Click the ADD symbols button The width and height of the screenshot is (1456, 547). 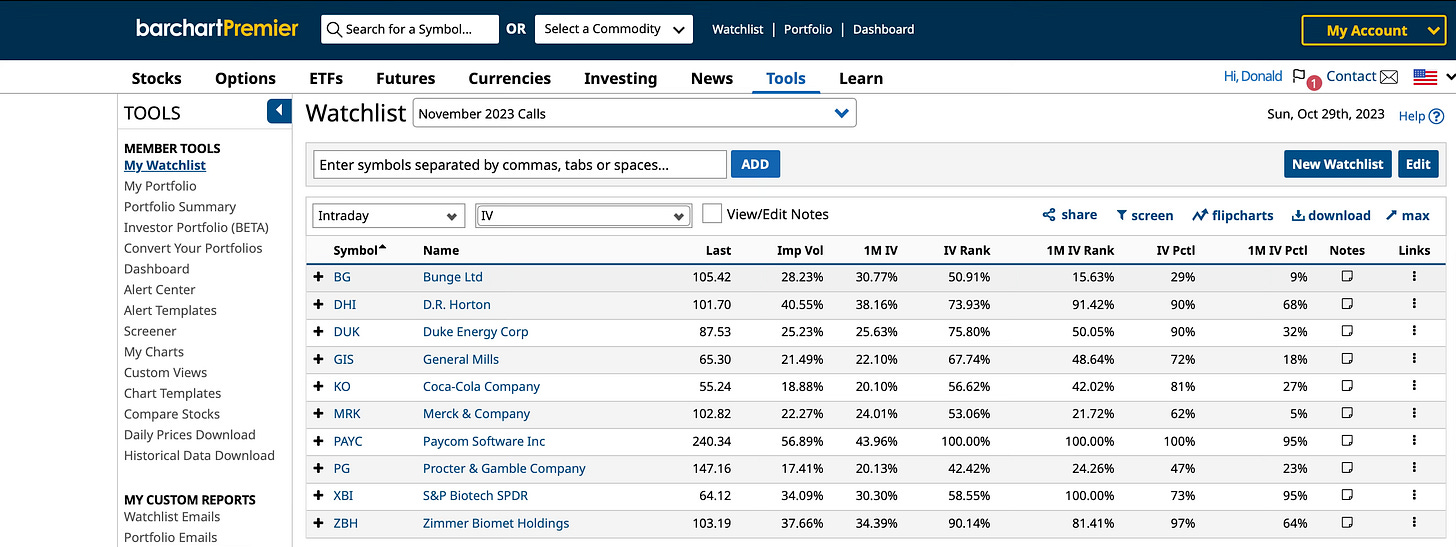pyautogui.click(x=755, y=164)
